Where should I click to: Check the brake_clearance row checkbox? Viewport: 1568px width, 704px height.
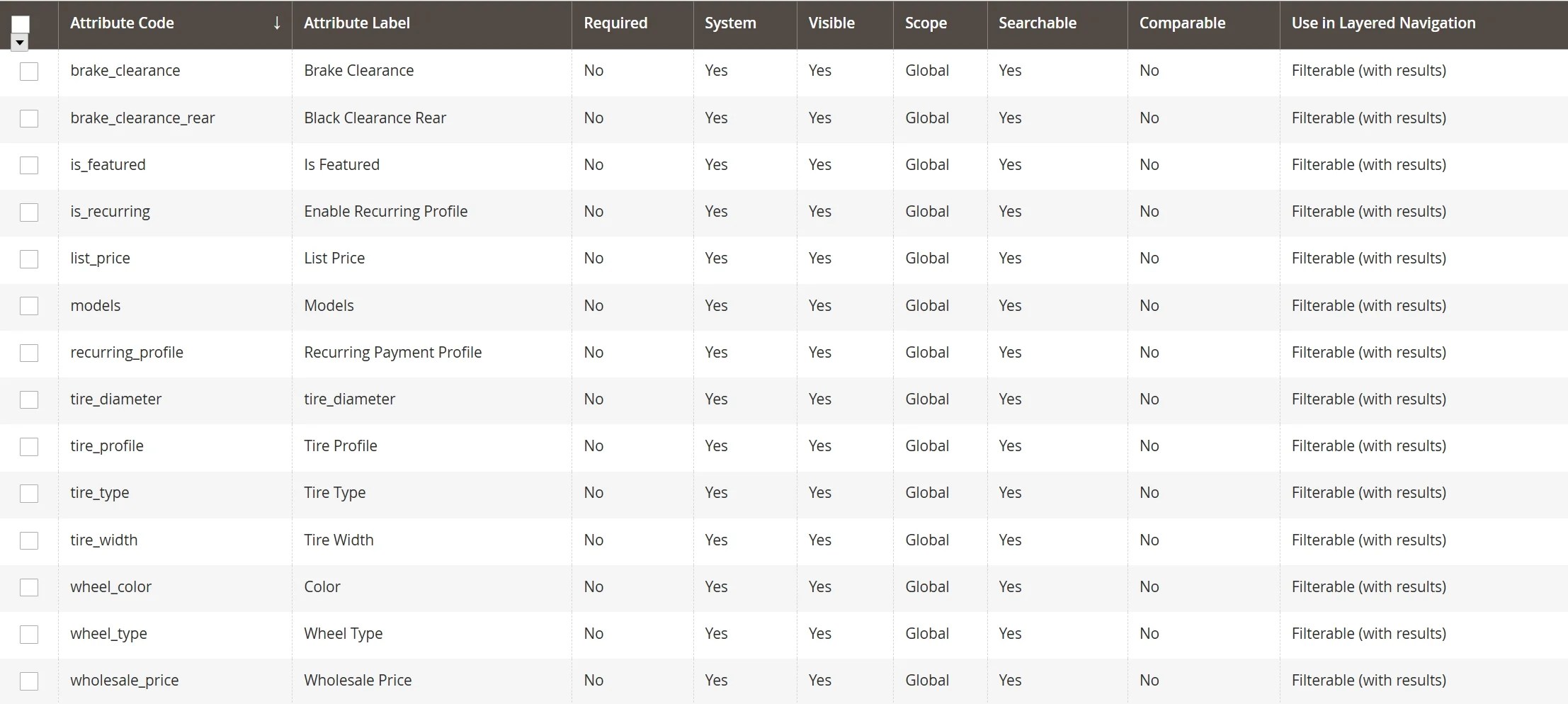[x=29, y=71]
